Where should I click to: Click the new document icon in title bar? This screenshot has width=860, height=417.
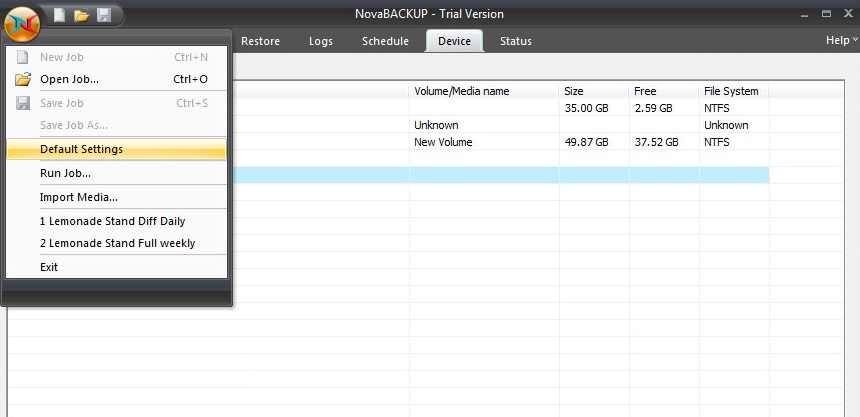click(x=59, y=15)
